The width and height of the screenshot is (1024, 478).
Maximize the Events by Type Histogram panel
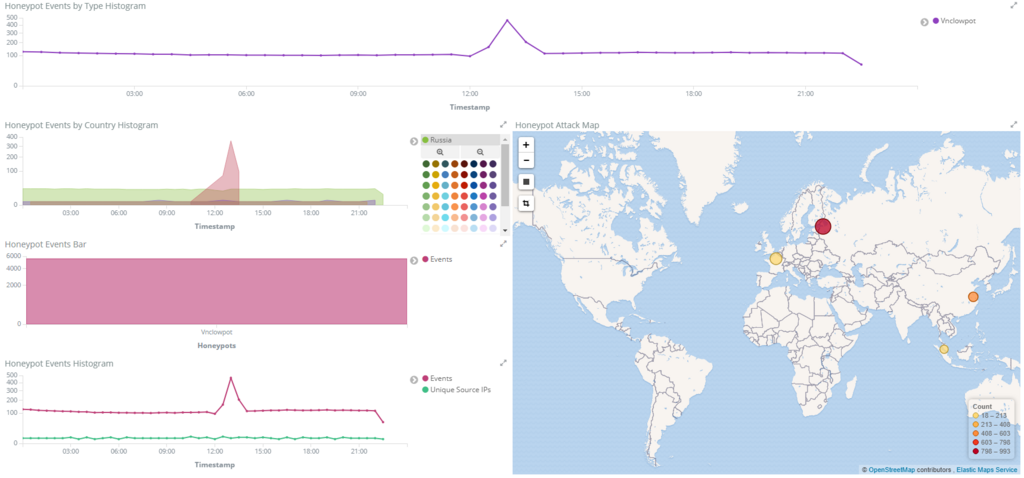[1014, 5]
